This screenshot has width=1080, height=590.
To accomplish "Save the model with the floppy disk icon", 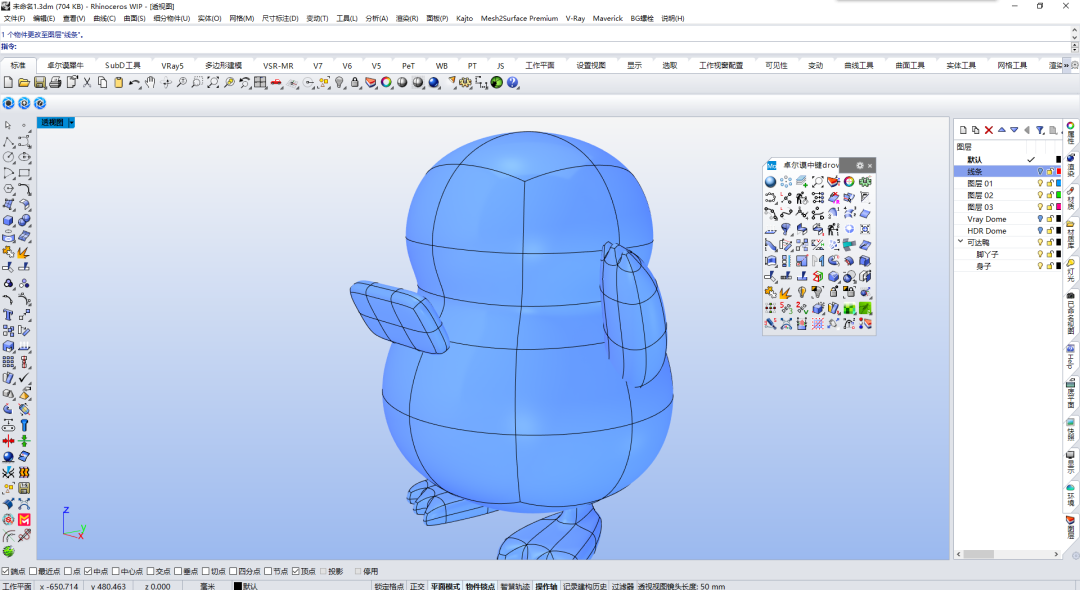I will [x=39, y=83].
